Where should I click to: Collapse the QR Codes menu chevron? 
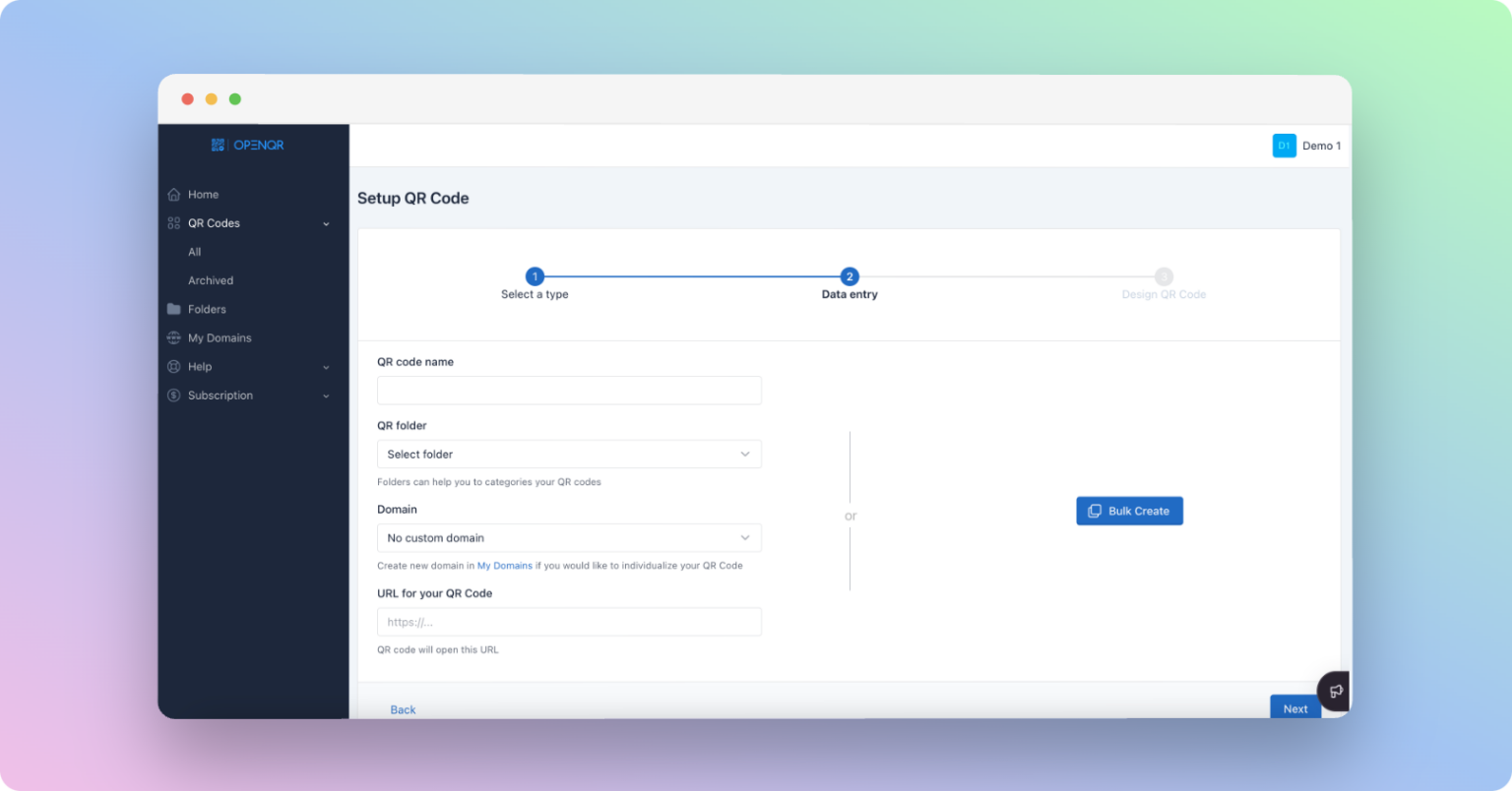tap(326, 224)
